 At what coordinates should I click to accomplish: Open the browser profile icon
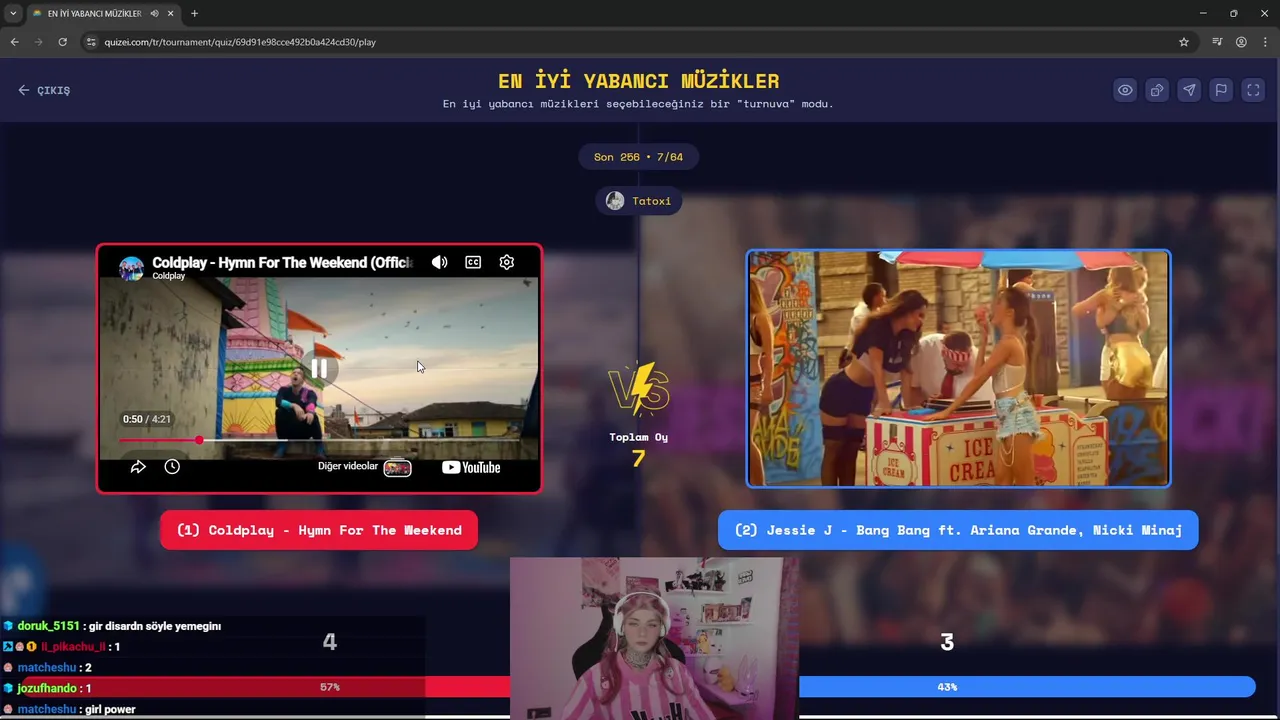(1241, 42)
